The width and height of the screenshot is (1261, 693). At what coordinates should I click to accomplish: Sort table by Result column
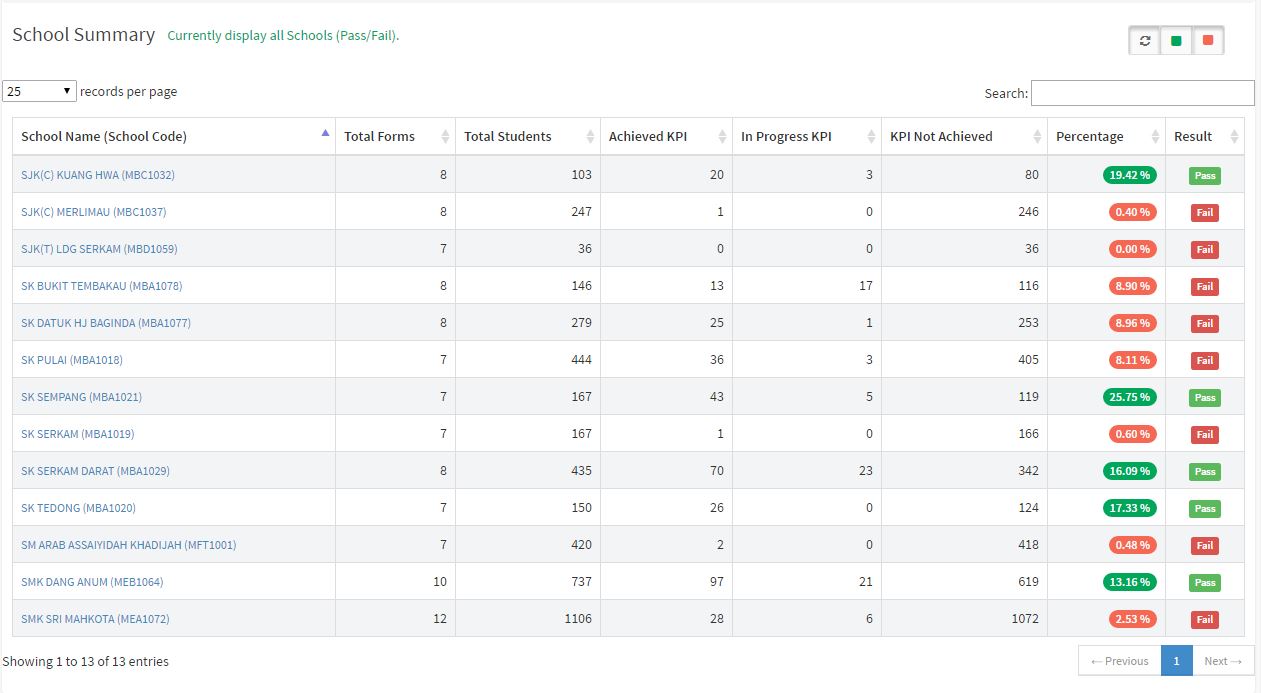[x=1205, y=136]
